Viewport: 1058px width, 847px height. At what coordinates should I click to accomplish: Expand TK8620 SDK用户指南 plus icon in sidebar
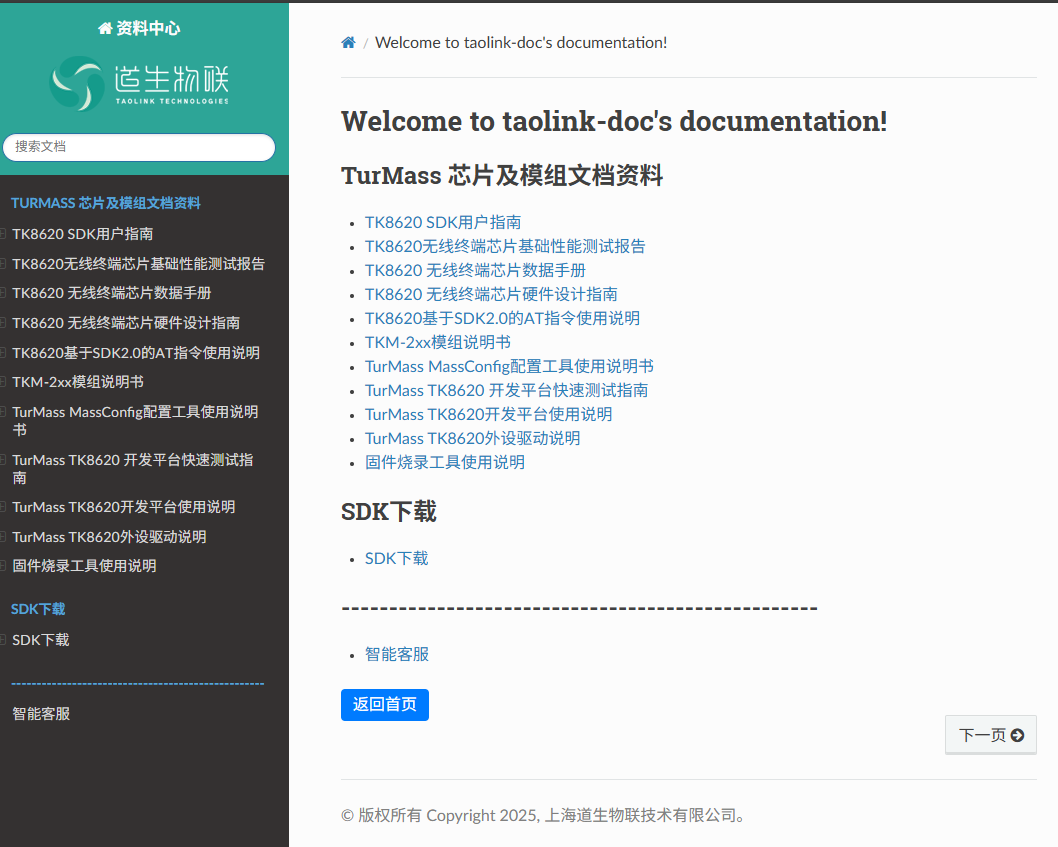[x=3, y=234]
